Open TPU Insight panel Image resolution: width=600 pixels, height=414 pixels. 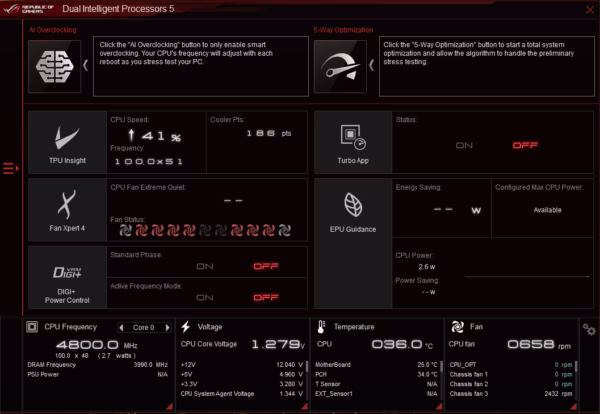(67, 142)
